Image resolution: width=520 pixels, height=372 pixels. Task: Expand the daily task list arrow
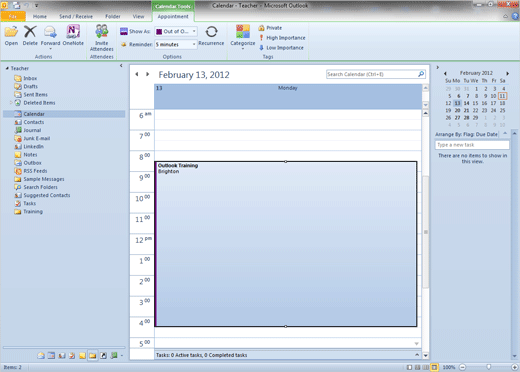(x=417, y=355)
